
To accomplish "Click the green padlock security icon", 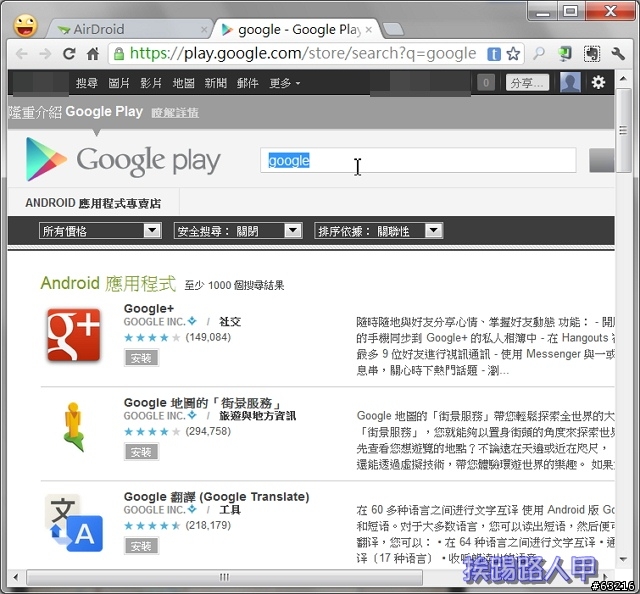I will [119, 53].
